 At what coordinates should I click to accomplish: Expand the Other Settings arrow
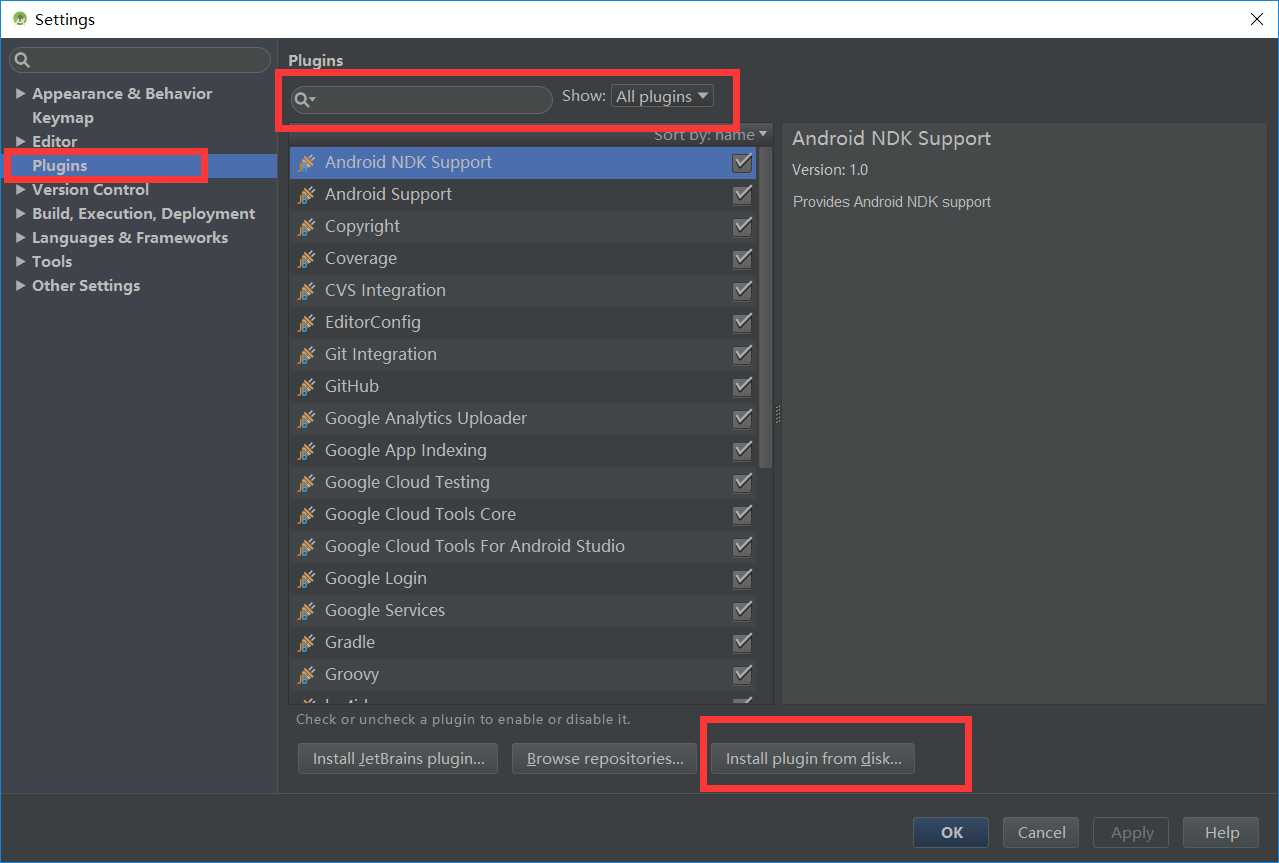coord(20,286)
